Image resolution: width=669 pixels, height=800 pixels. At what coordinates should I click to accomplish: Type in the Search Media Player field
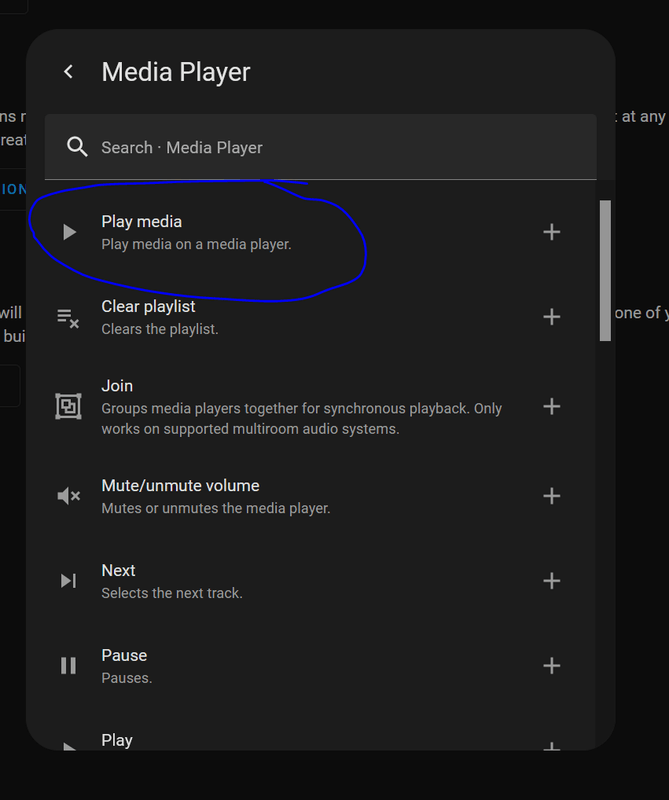330,147
